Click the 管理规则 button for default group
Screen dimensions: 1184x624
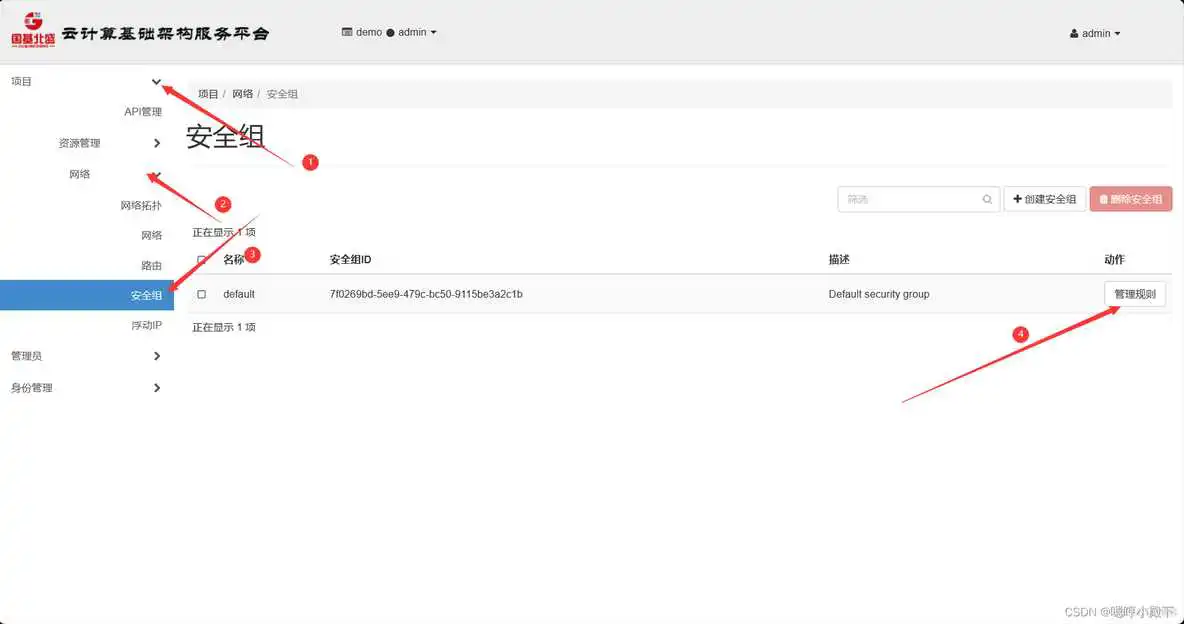click(1134, 294)
